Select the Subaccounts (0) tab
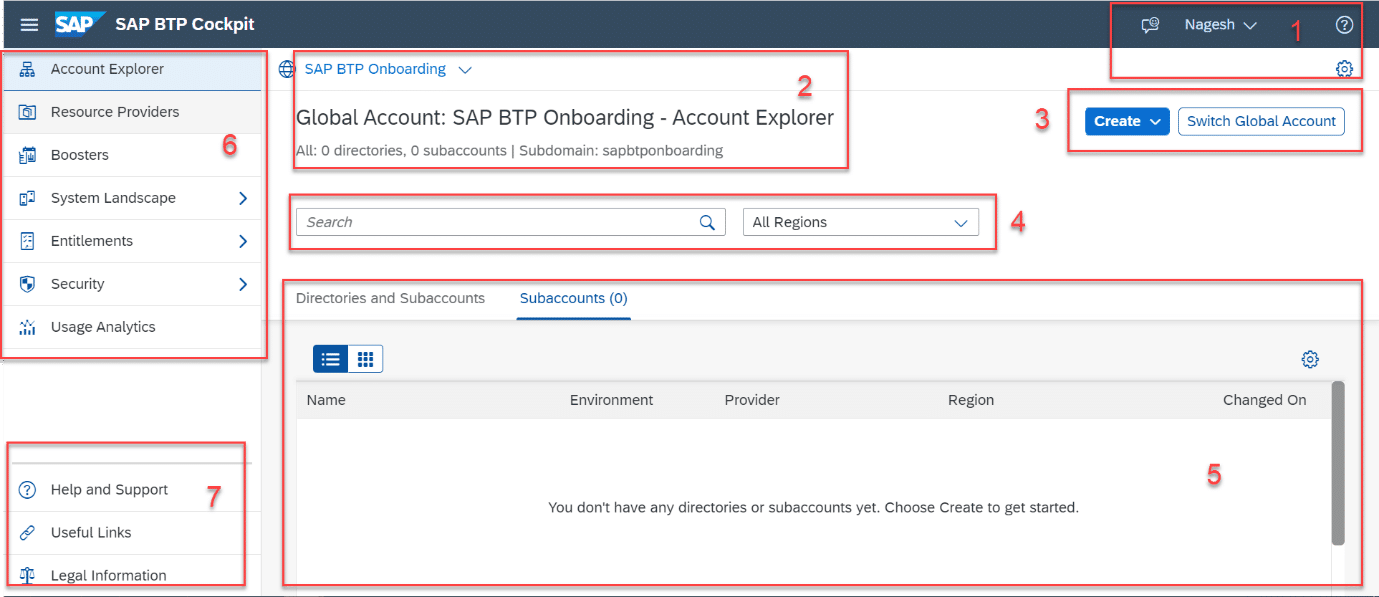Viewport: 1379px width, 597px height. click(x=573, y=297)
